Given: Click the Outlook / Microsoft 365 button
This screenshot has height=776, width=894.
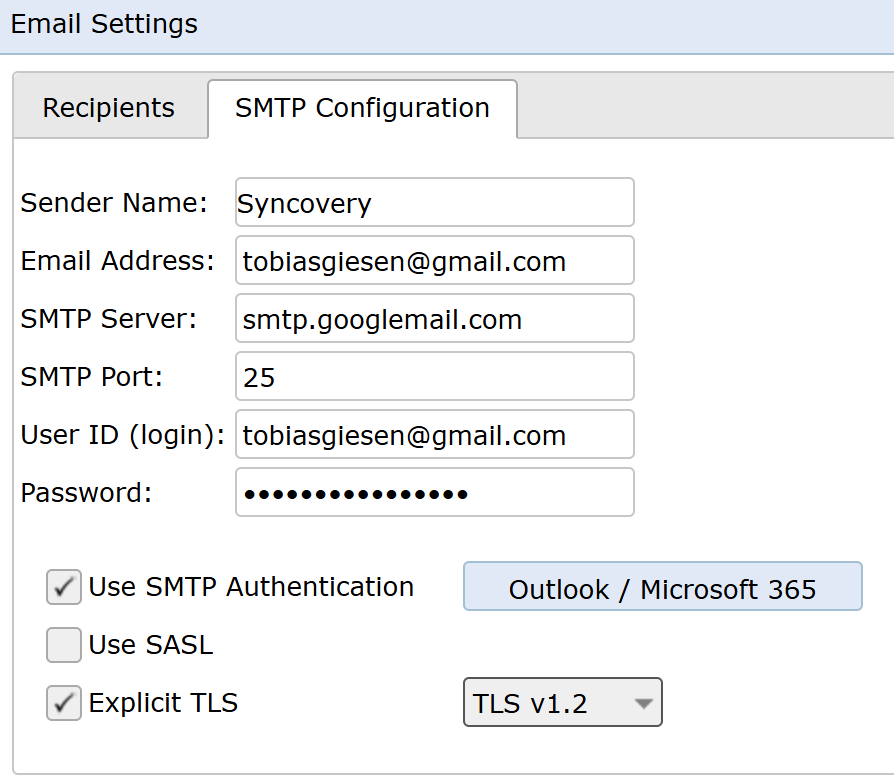Looking at the screenshot, I should pos(662,587).
